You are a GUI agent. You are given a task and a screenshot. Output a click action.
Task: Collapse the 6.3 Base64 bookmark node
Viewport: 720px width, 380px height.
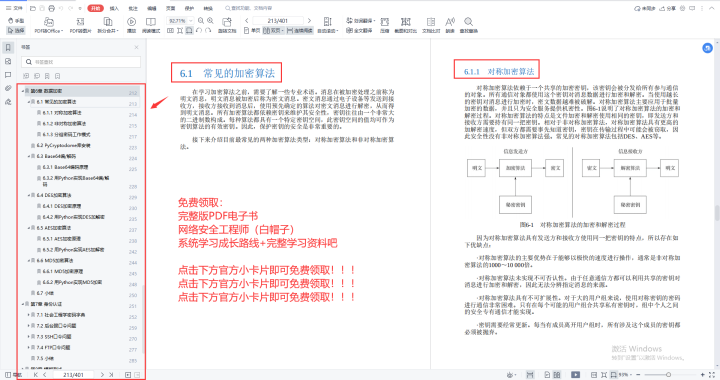coord(28,156)
